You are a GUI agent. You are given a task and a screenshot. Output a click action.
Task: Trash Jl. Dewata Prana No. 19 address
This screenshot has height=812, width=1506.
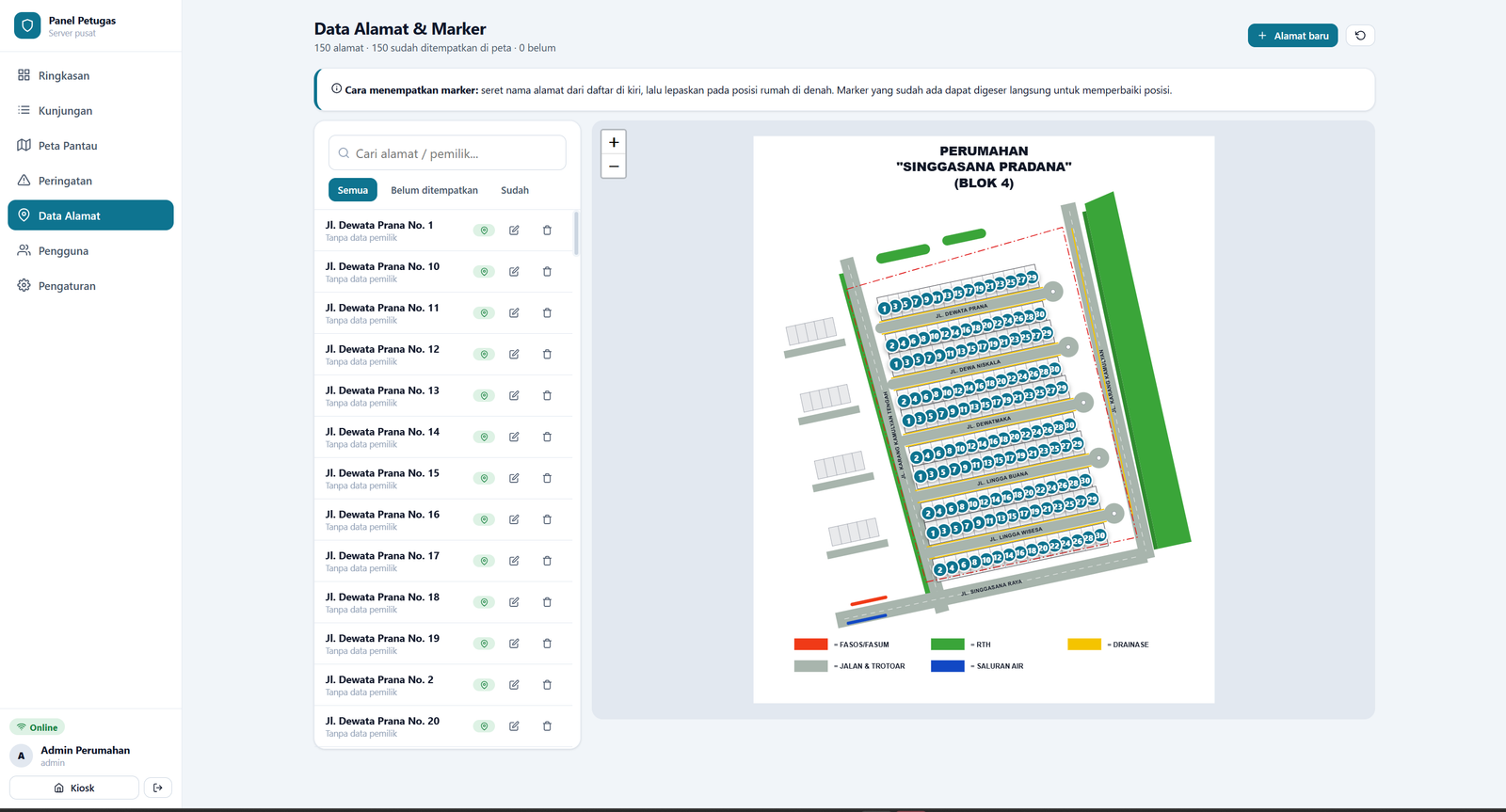point(547,645)
